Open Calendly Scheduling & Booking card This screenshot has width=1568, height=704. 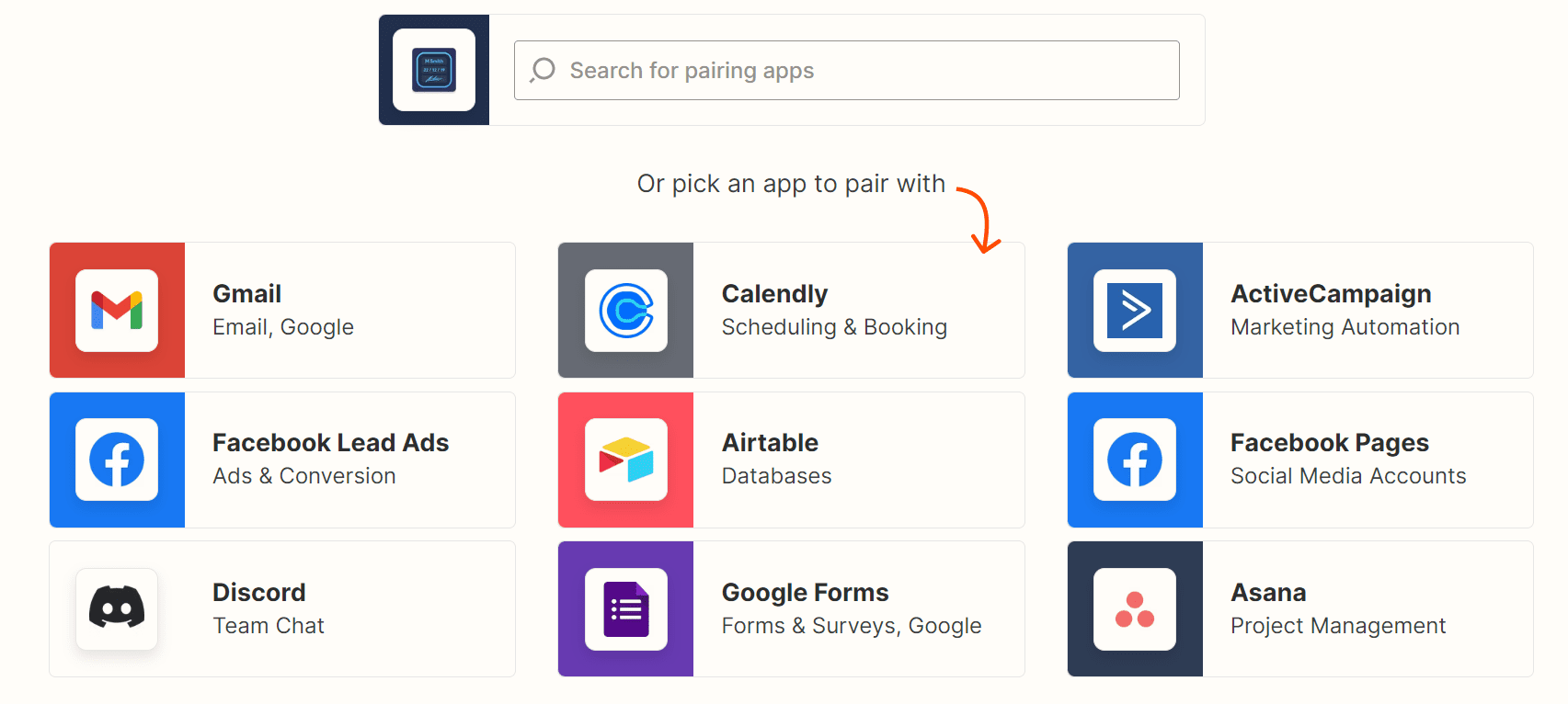(791, 311)
